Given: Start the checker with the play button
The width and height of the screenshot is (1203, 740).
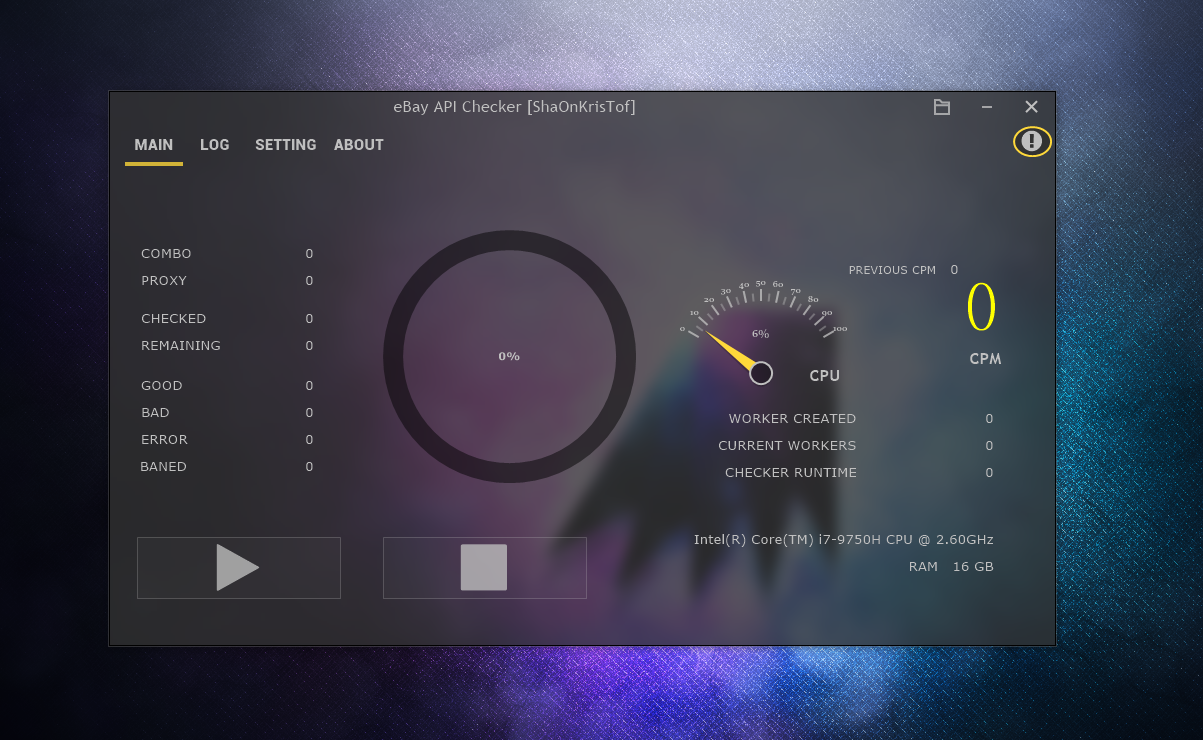Looking at the screenshot, I should 239,568.
